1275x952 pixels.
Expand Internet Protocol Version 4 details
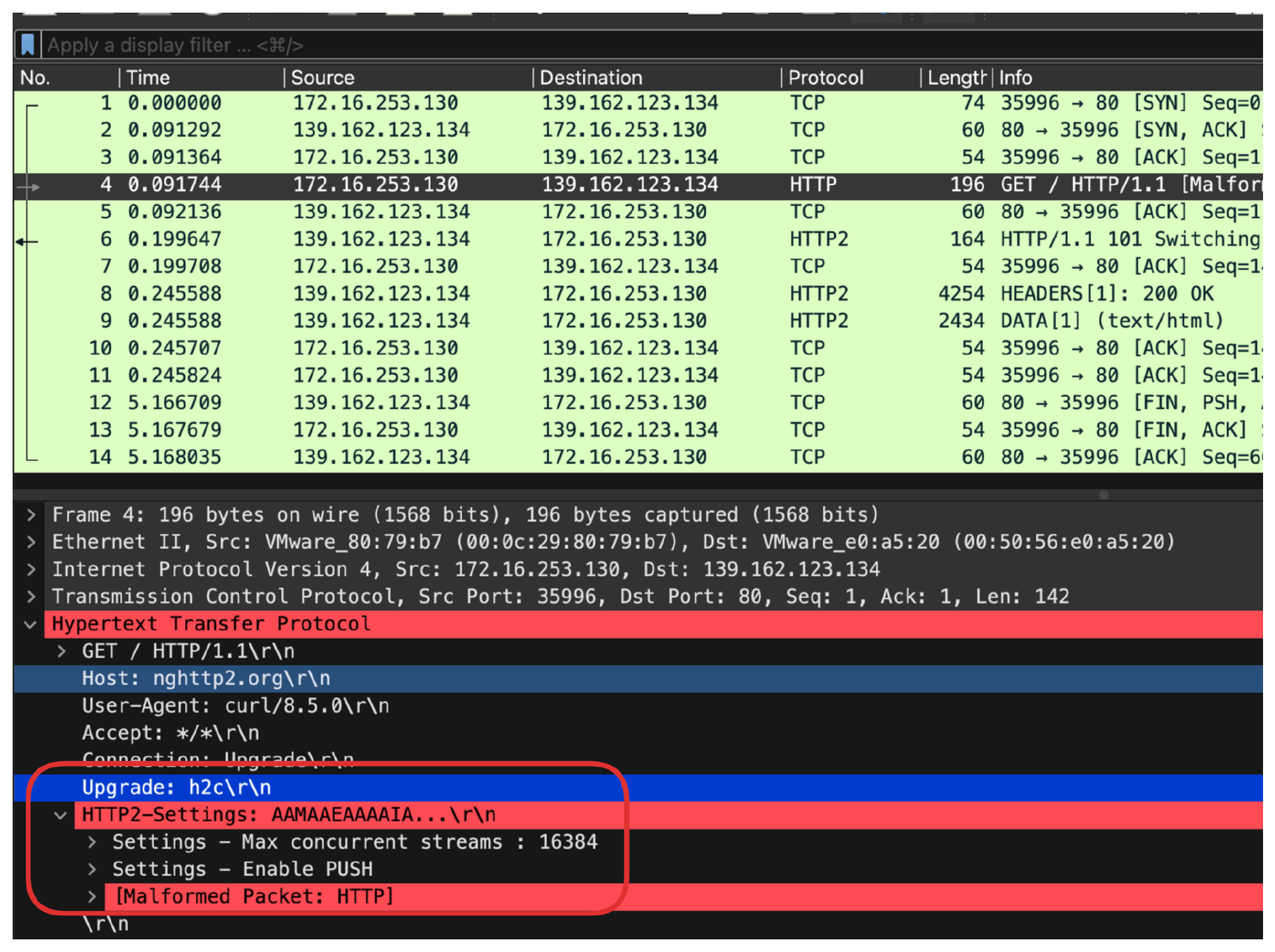coord(31,569)
